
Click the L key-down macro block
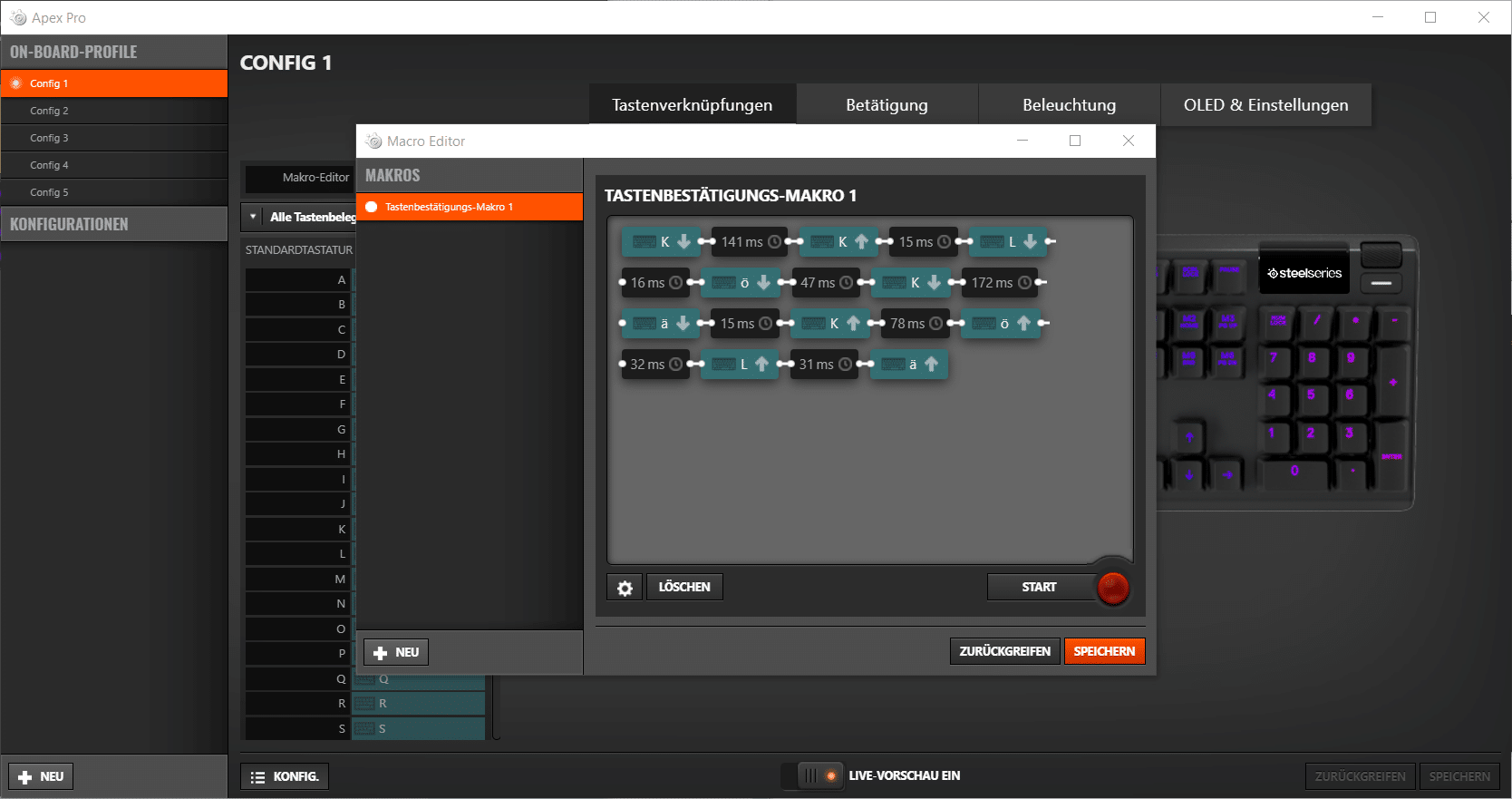tap(1009, 242)
